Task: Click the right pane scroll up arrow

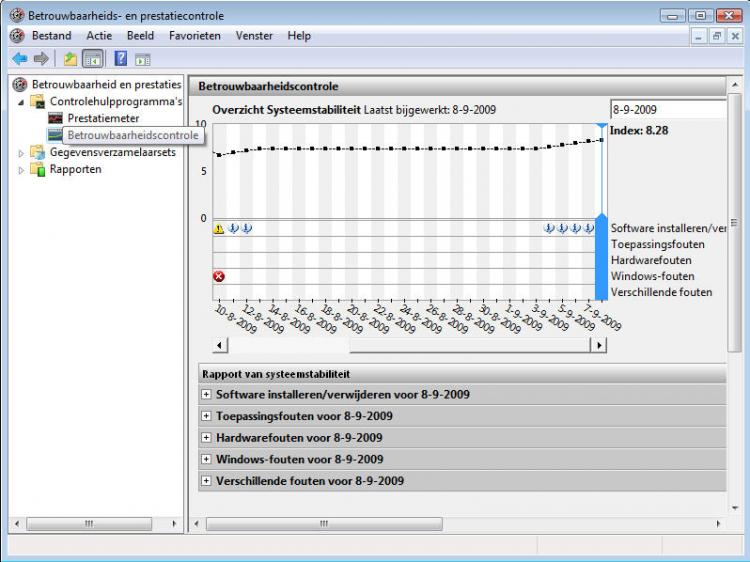Action: click(x=735, y=85)
